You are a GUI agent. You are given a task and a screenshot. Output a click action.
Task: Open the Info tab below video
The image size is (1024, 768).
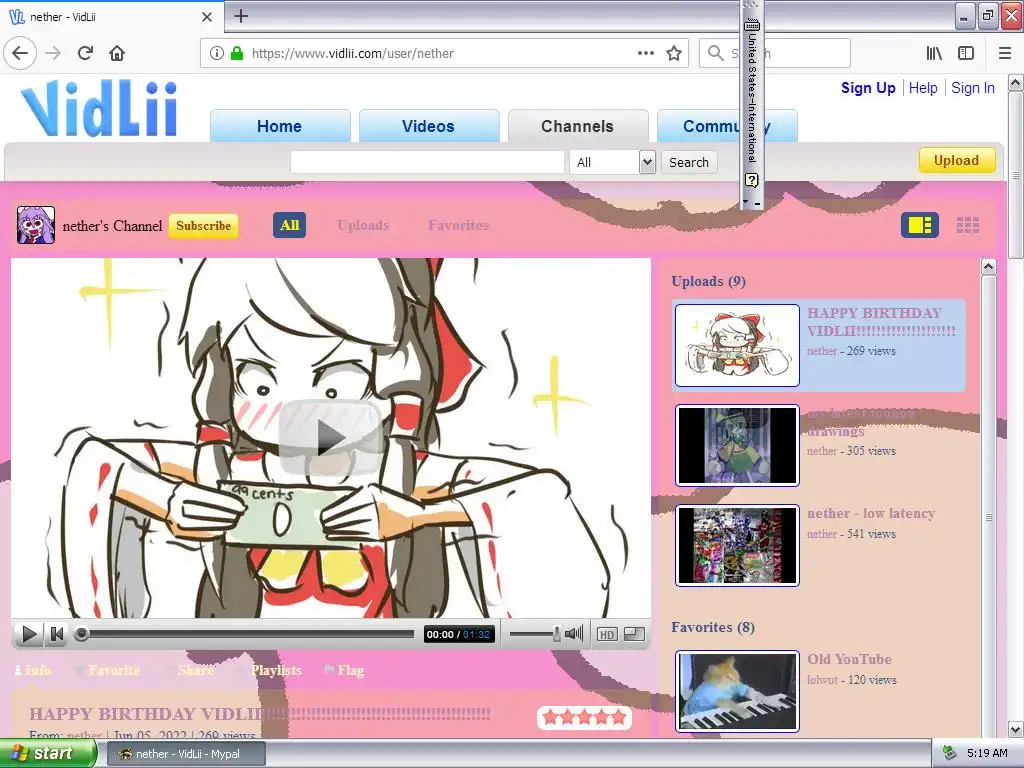pyautogui.click(x=33, y=670)
